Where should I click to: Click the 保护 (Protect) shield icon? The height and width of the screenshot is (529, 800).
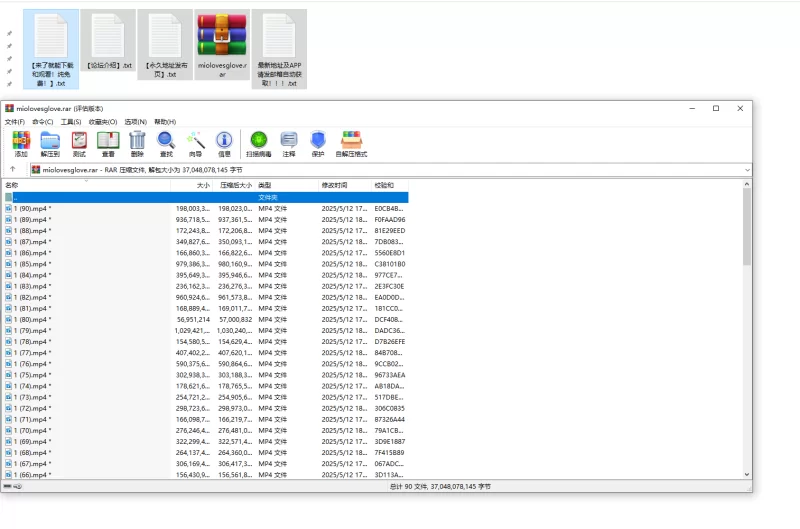point(318,142)
